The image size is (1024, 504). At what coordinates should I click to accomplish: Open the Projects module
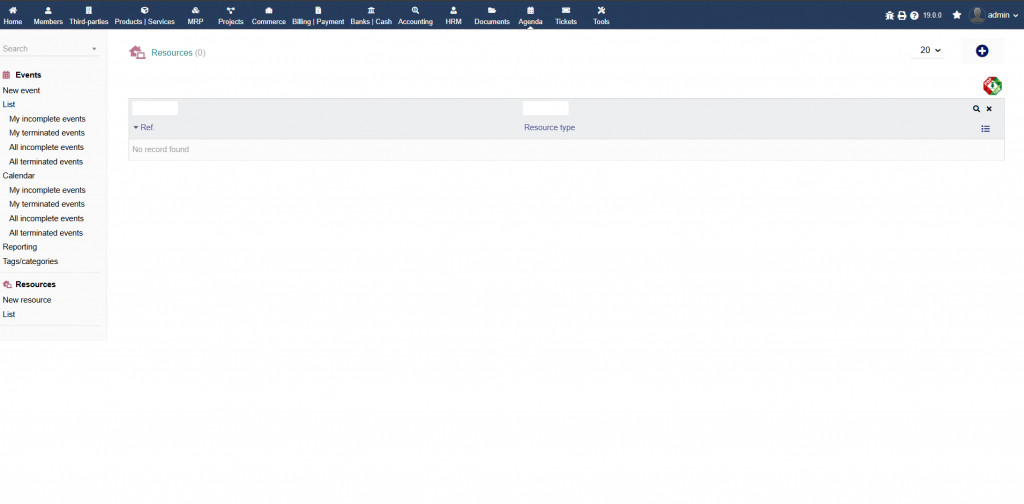(231, 16)
